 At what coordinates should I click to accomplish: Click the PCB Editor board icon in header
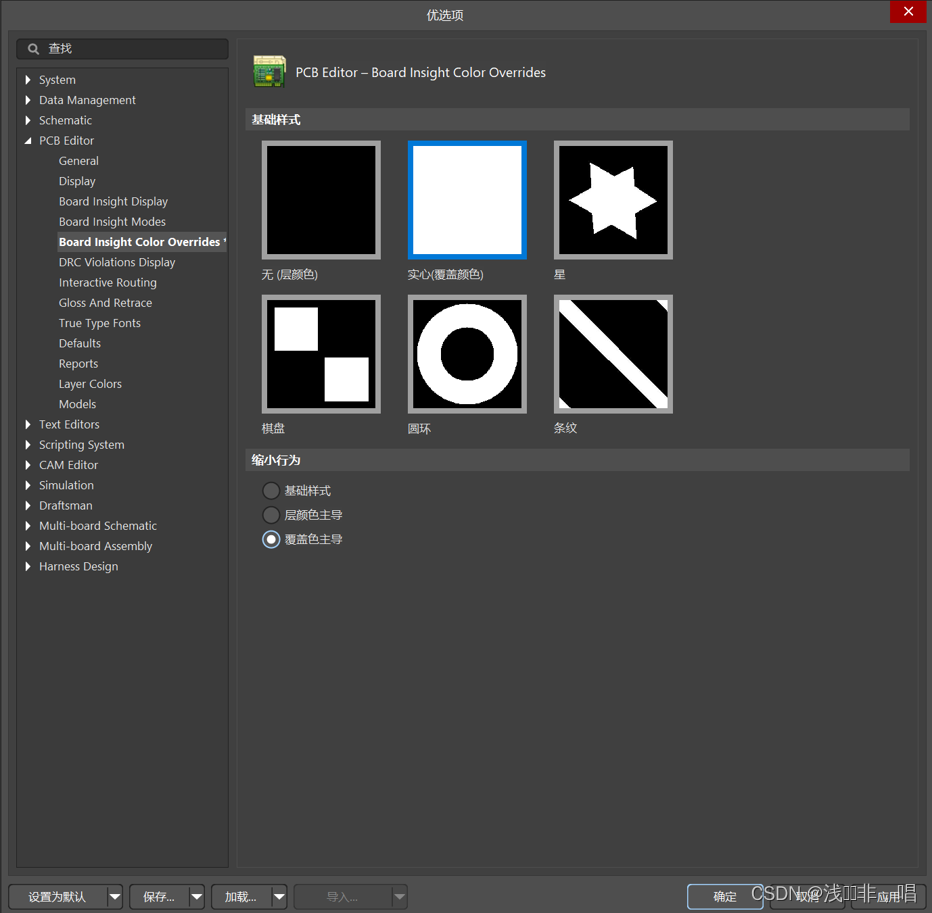click(x=269, y=71)
